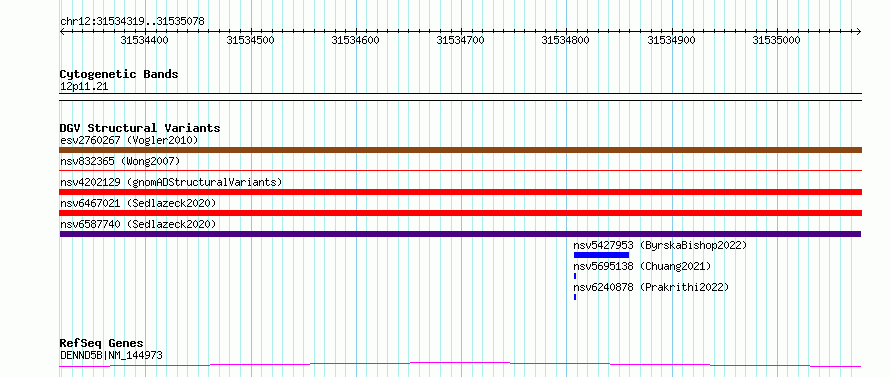Click ruler position 31534500
Viewport: 890px width, 377px height.
[250, 40]
